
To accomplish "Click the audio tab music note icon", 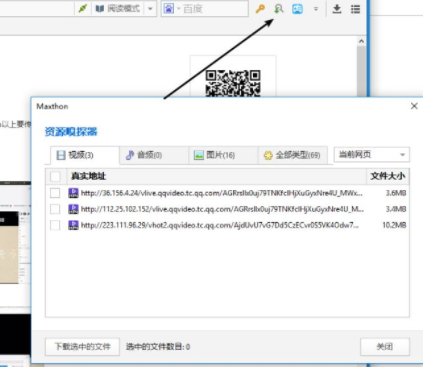I will pos(130,155).
